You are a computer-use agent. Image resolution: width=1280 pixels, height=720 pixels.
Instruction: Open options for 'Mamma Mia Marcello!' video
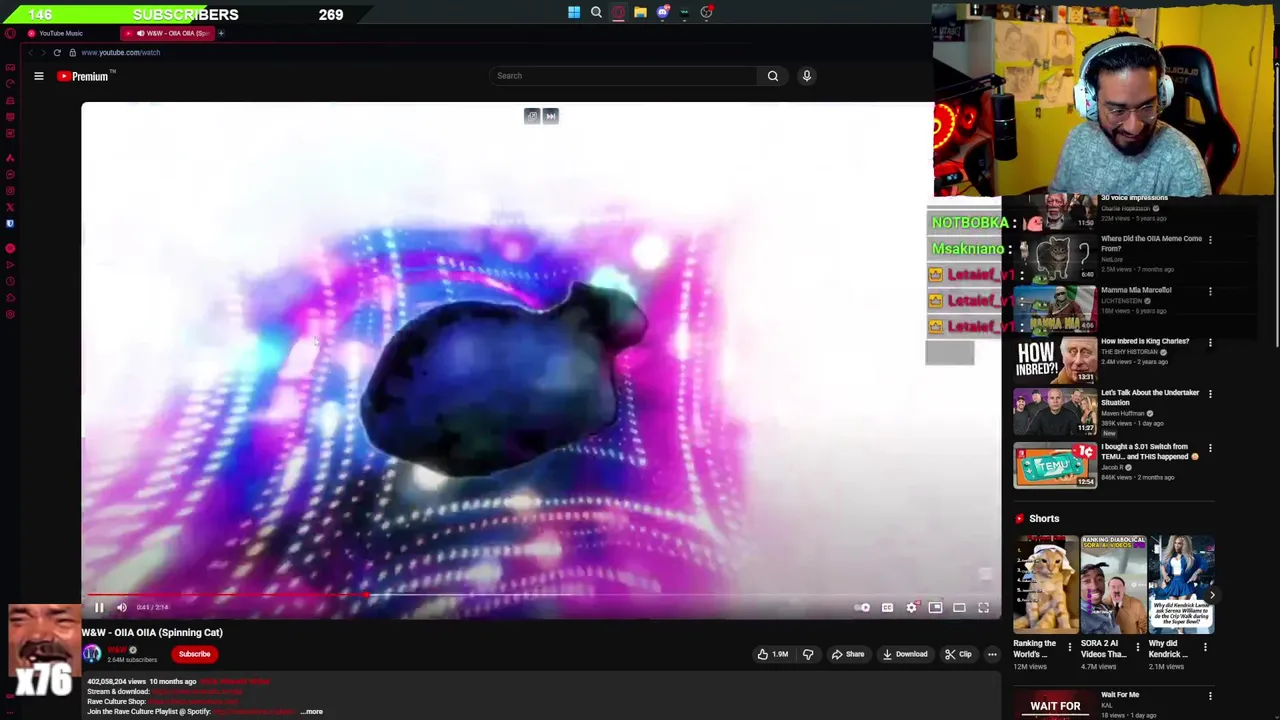[1210, 291]
